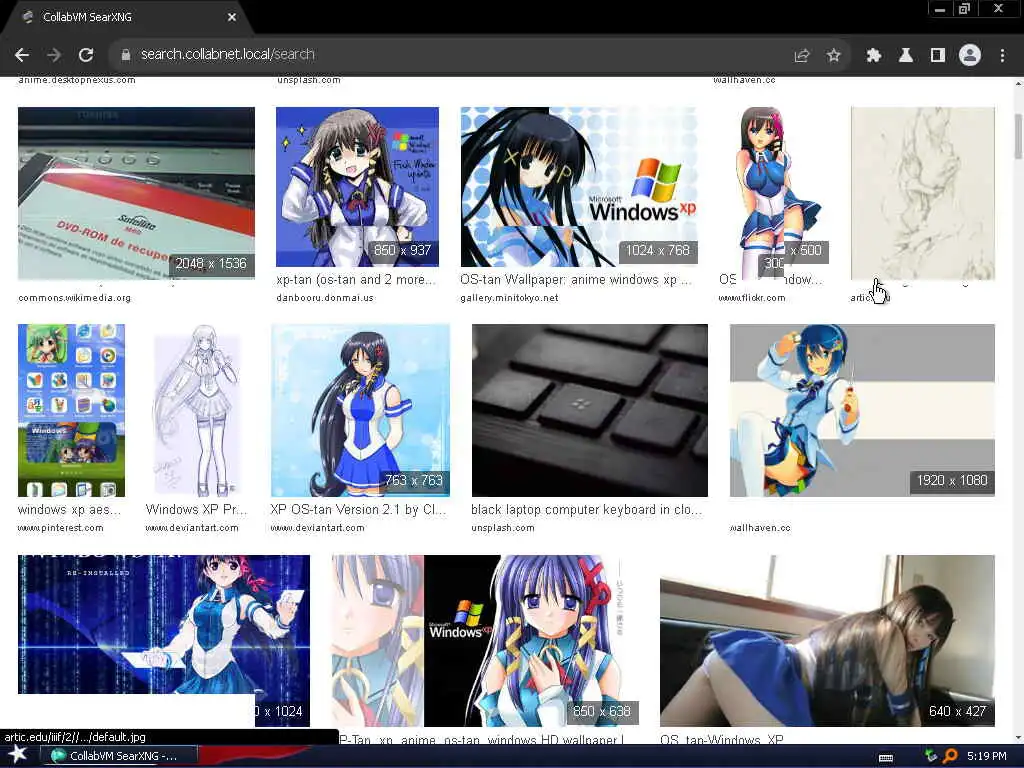Click the page vertical scrollbar thumb
Viewport: 1024px width, 768px height.
click(1018, 136)
